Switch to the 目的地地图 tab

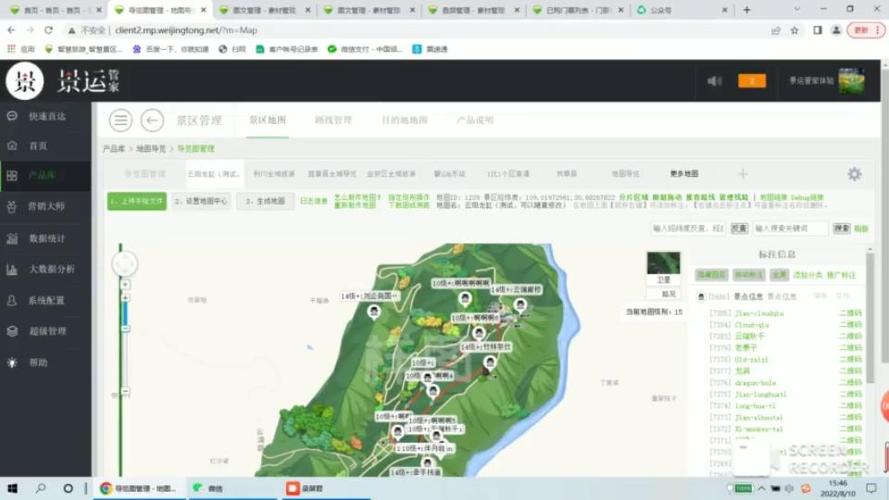coord(404,121)
